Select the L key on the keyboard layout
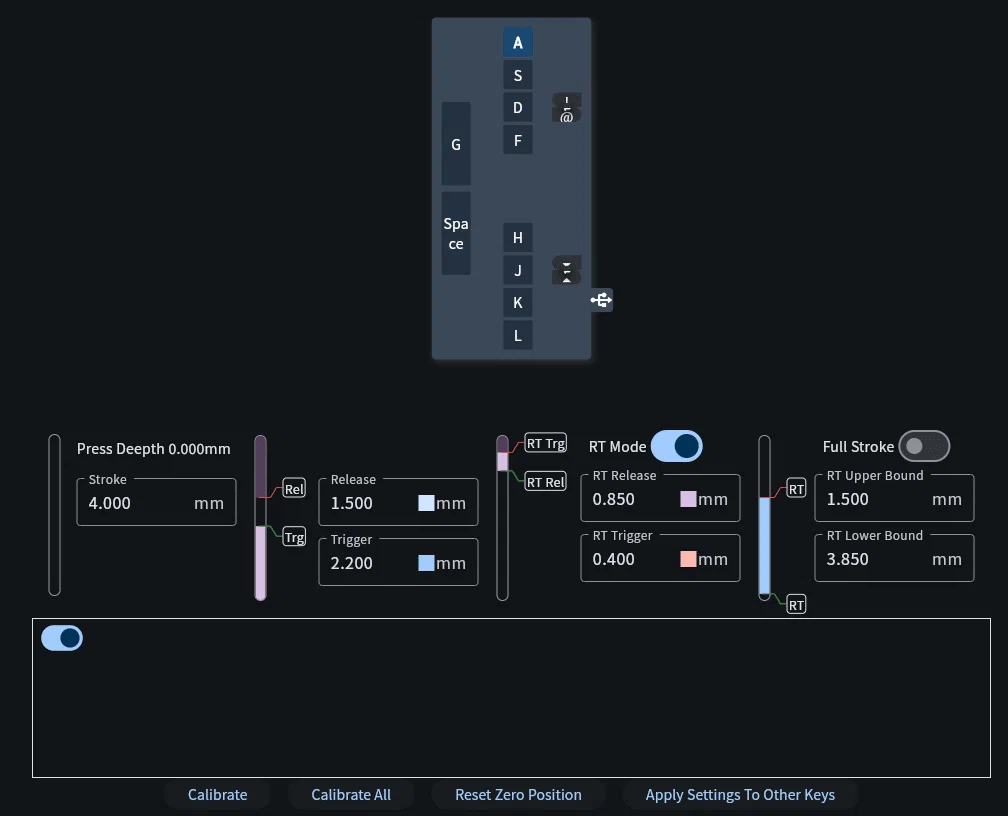The height and width of the screenshot is (816, 1008). click(518, 335)
